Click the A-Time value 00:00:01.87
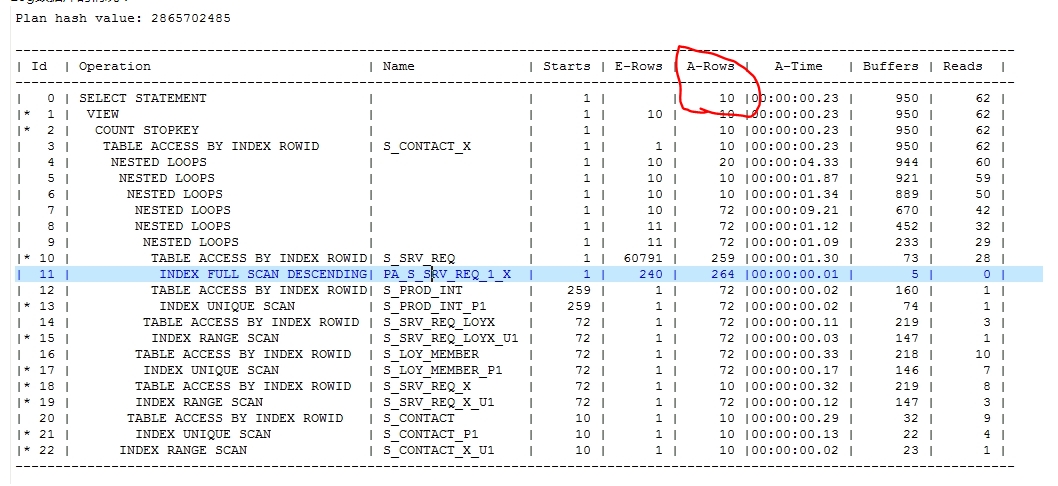 (795, 178)
